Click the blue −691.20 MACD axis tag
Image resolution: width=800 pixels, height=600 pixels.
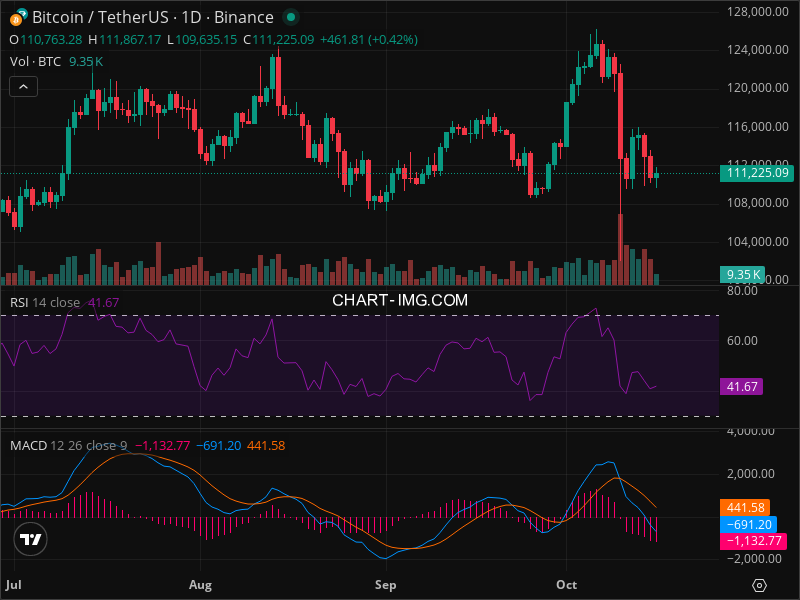747,524
